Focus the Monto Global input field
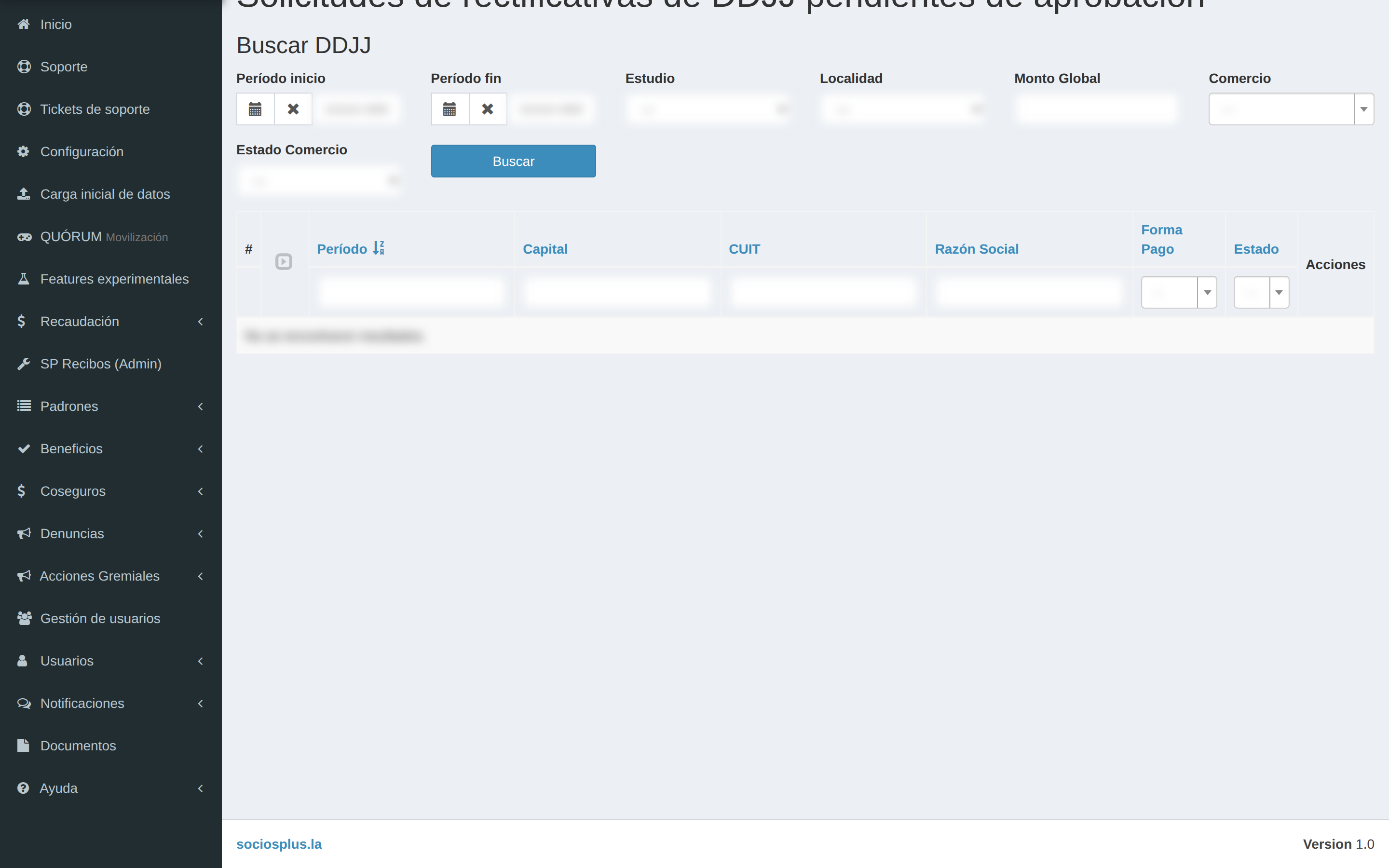The image size is (1389, 868). [x=1096, y=109]
